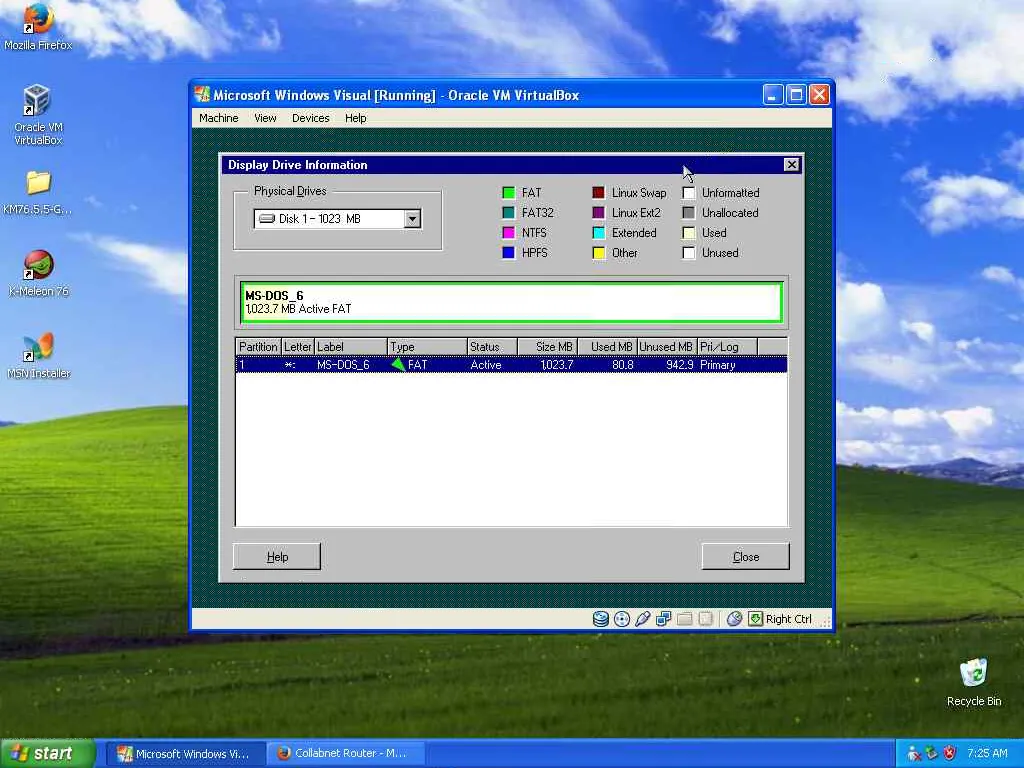Click the white Unused legend box
The image size is (1024, 768).
688,253
